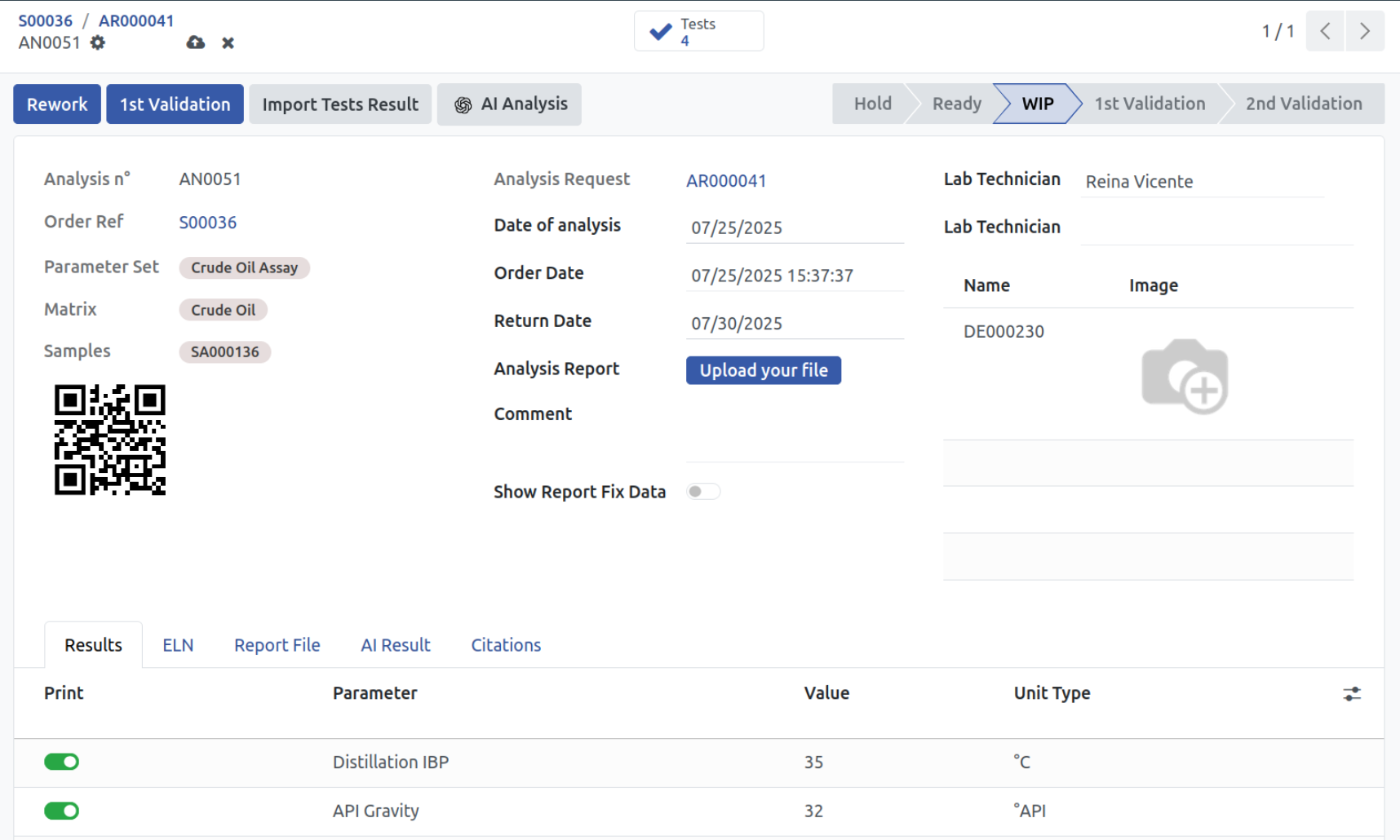Click the °API unit cell
This screenshot has width=1400, height=840.
[x=1030, y=811]
